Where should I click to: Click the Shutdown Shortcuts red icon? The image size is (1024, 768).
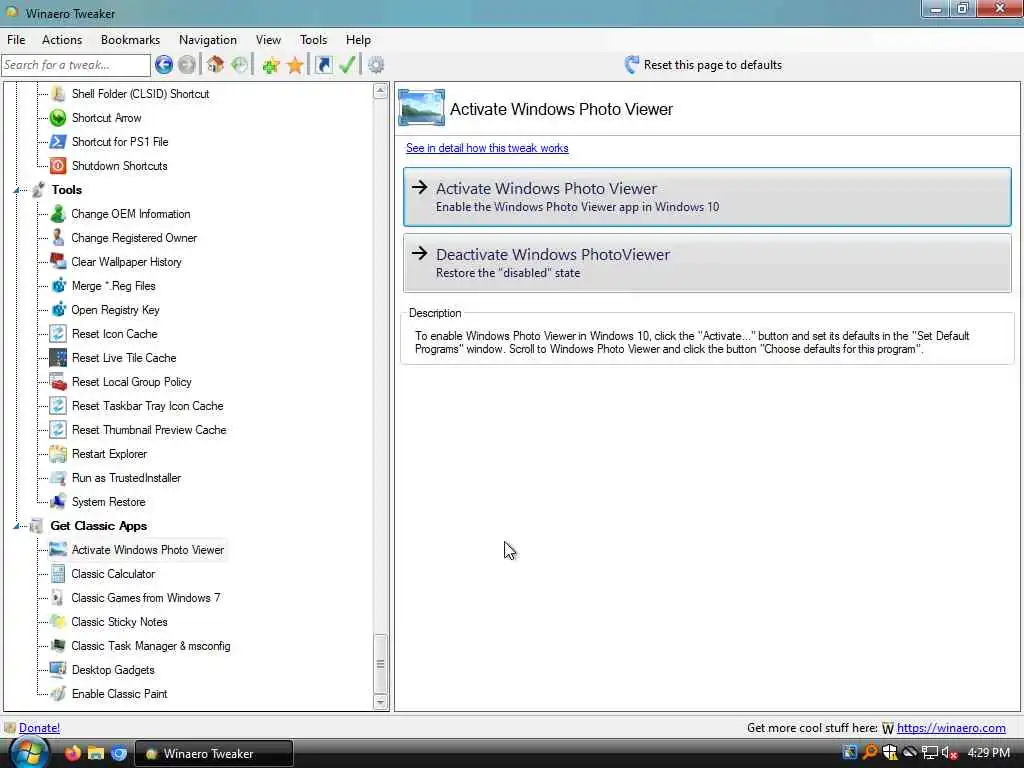coord(58,166)
